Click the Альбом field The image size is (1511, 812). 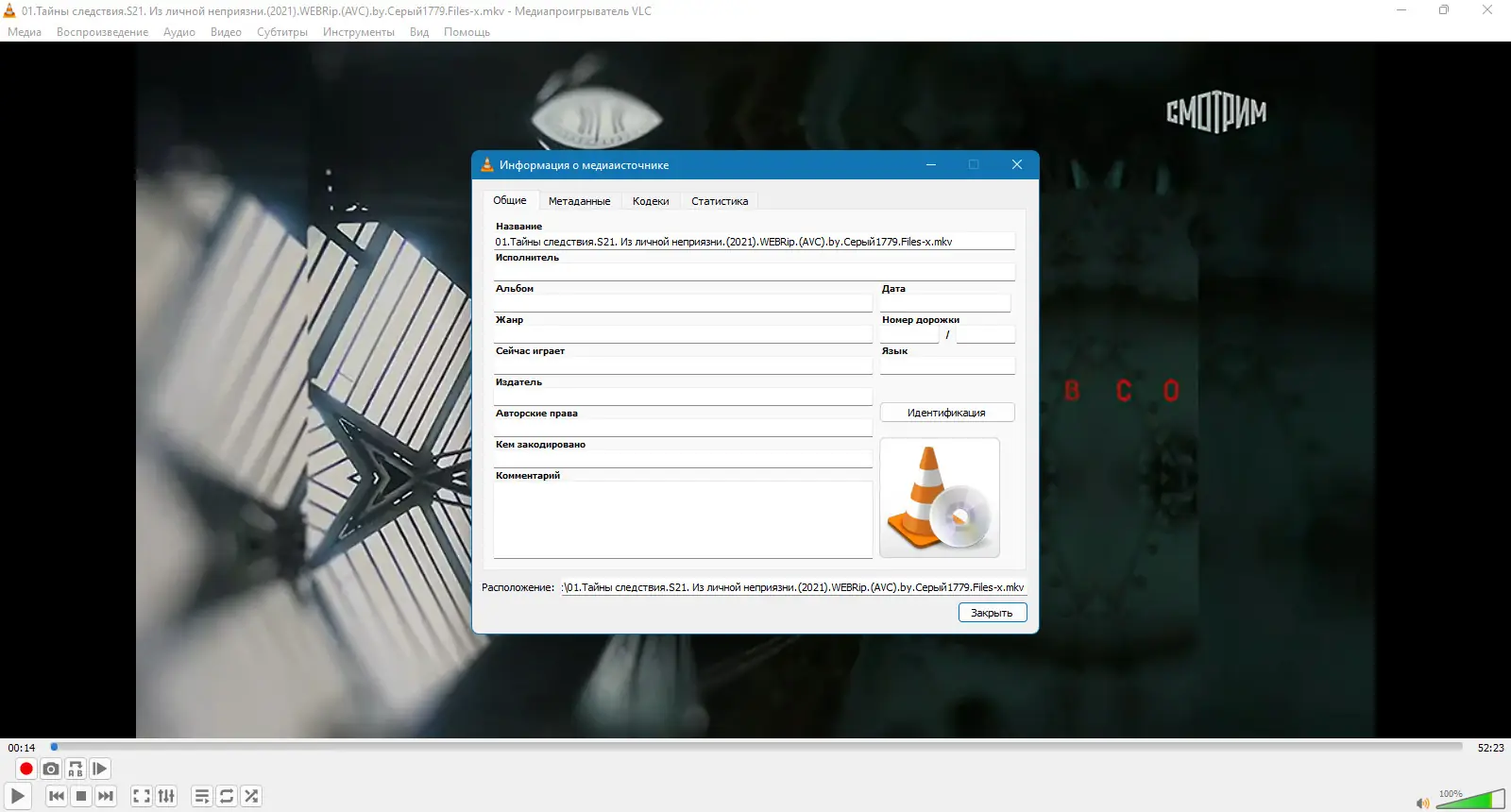click(683, 304)
